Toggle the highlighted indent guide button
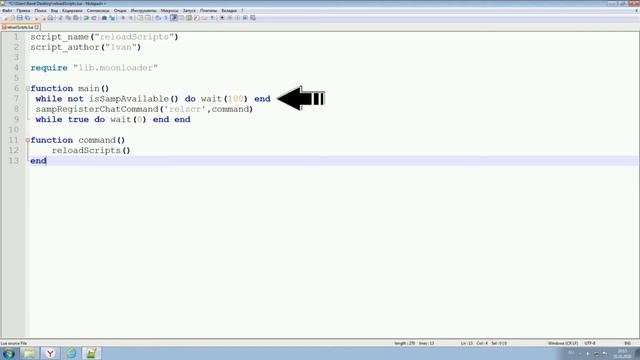The image size is (640, 360). tap(174, 18)
